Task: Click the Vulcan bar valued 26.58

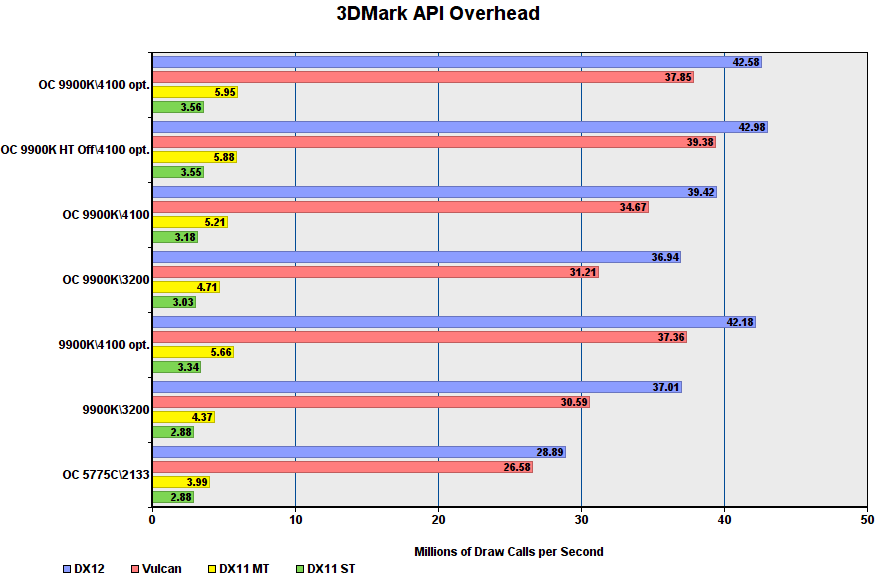Action: [343, 467]
